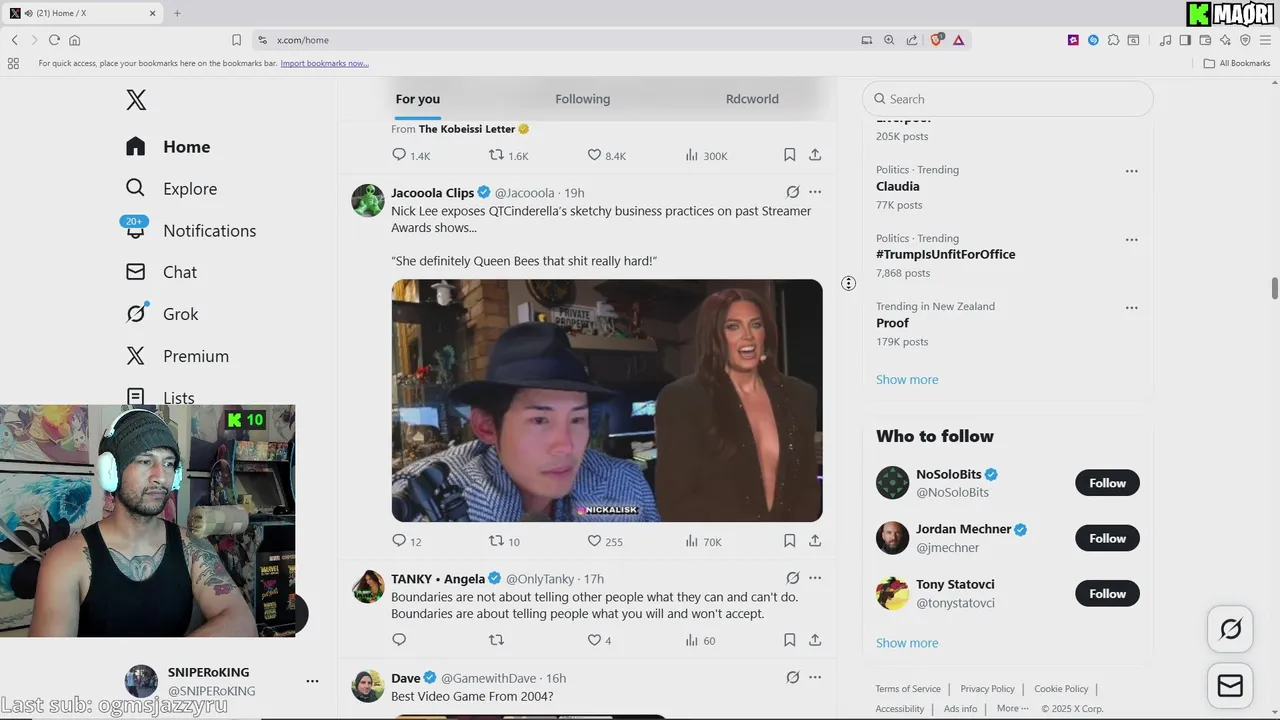
Task: Like the post with 8.4K likes
Action: tap(606, 155)
